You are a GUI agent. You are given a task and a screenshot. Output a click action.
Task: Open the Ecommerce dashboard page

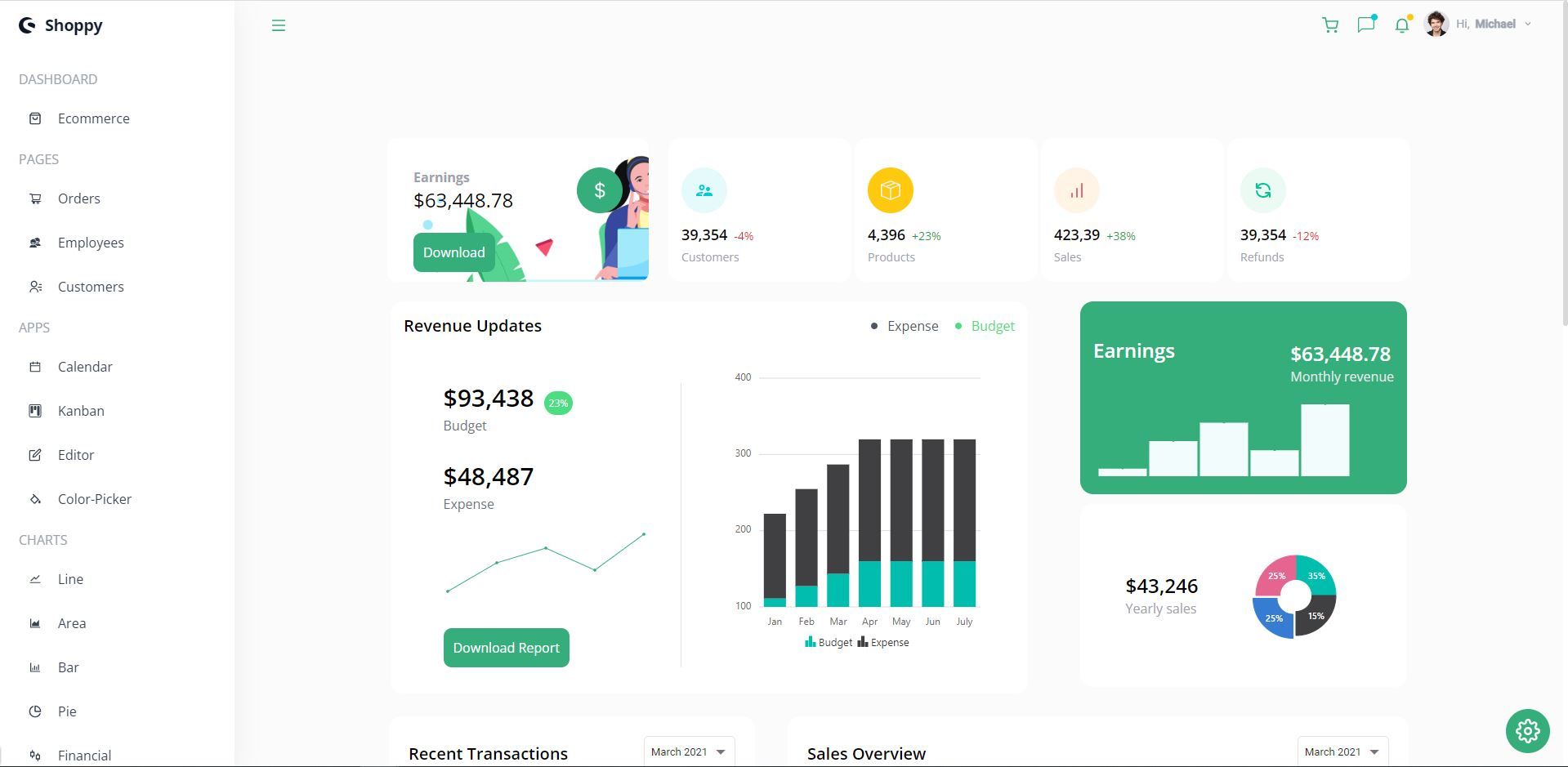(x=93, y=118)
